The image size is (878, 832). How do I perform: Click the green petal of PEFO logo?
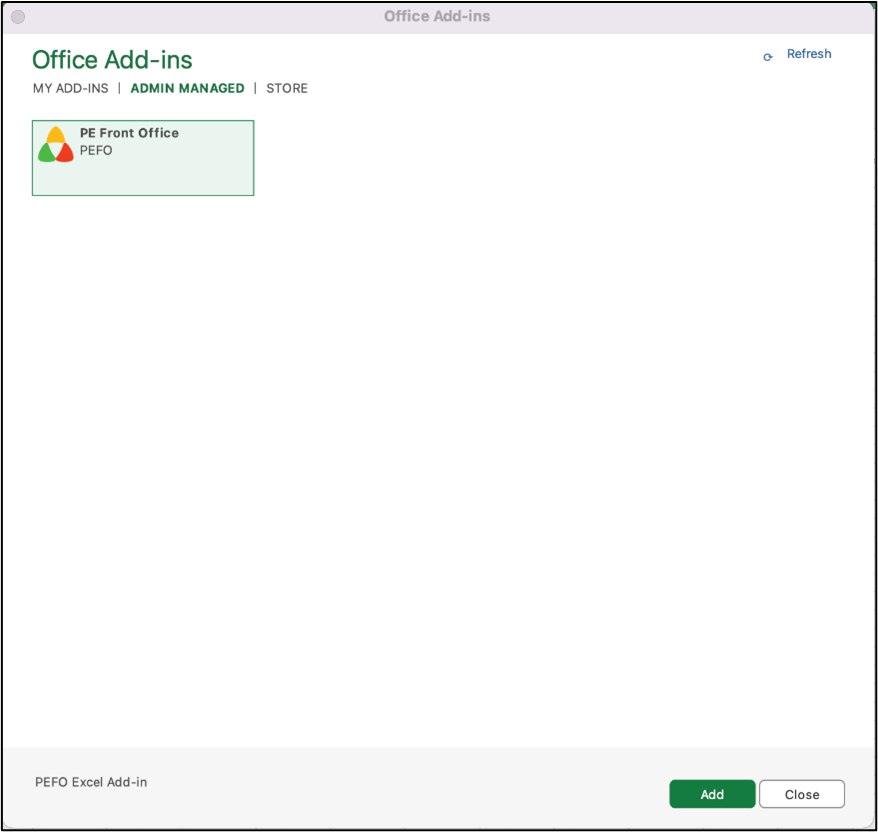47,153
